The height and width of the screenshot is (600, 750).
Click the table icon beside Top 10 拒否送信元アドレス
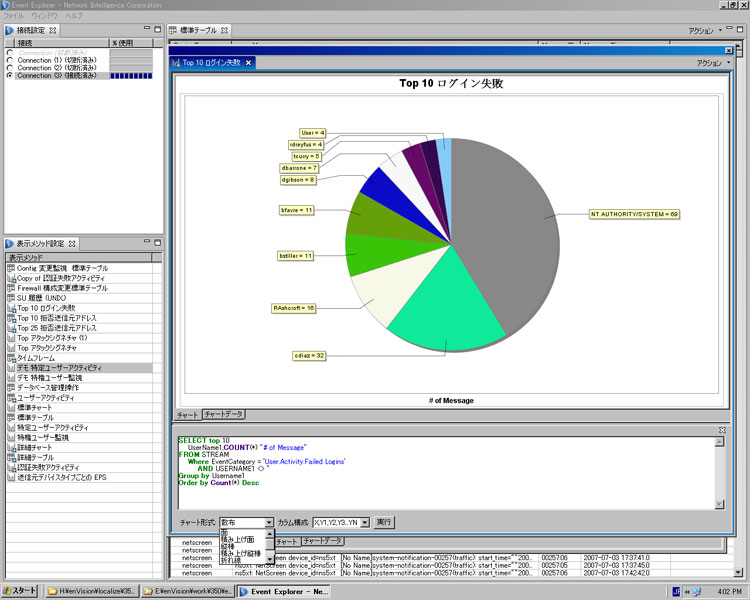point(11,318)
